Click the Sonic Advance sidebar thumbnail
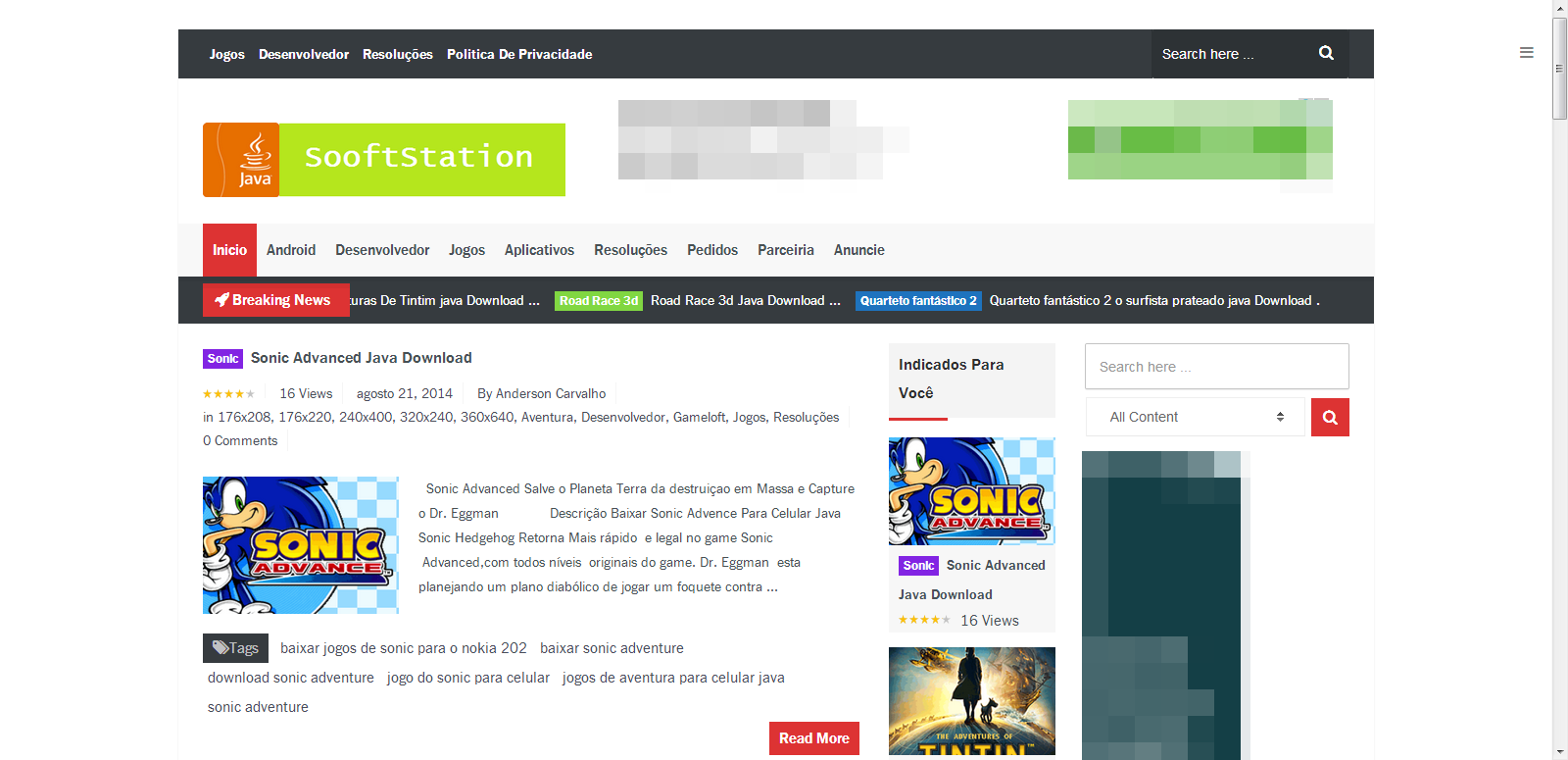This screenshot has width=1568, height=760. [972, 491]
